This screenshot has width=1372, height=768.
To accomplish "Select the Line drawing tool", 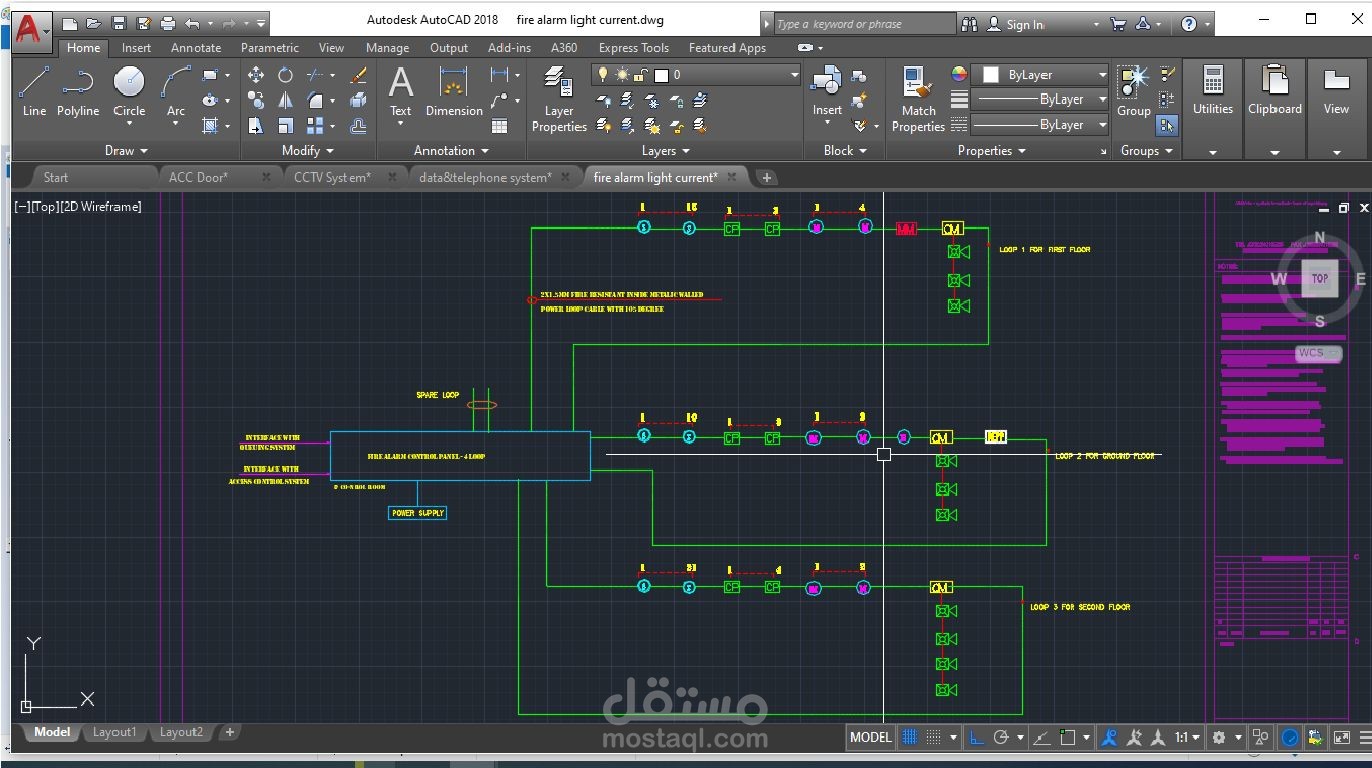I will point(34,91).
